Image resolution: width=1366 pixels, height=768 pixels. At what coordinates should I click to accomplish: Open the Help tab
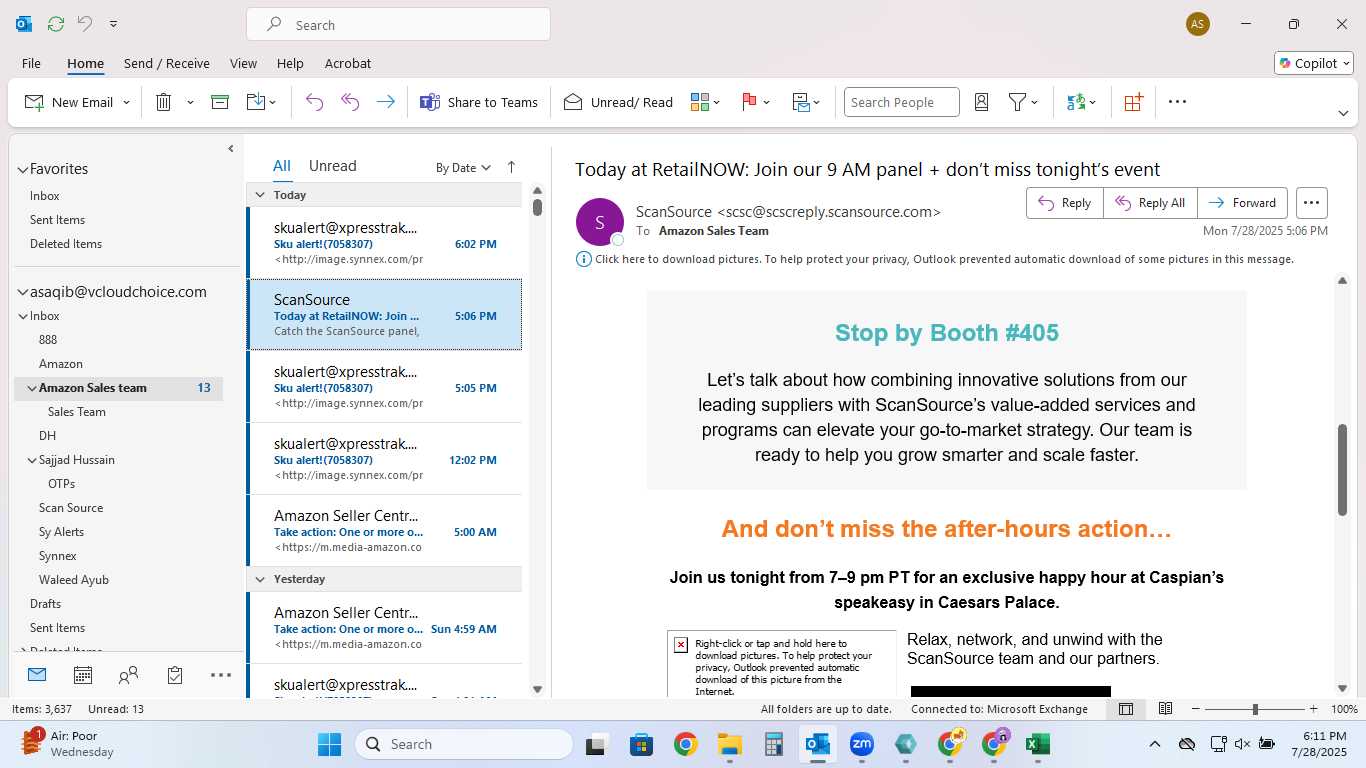290,63
